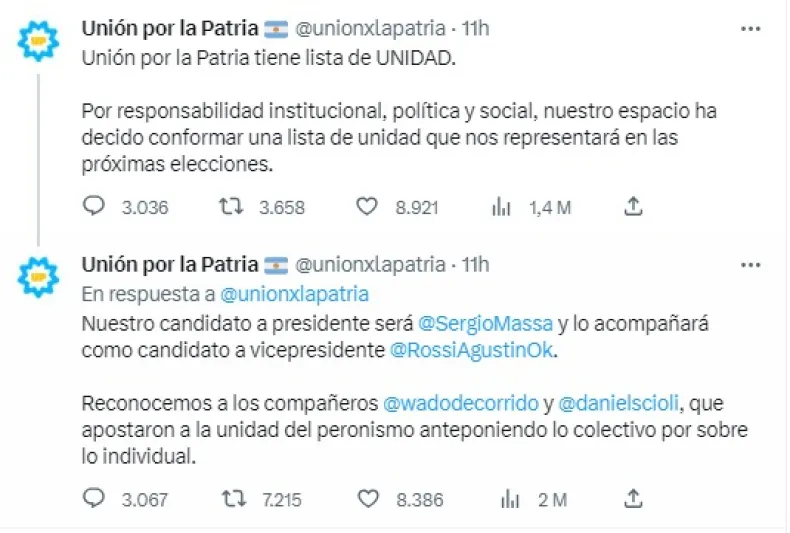Click @unionxlapatria in 'En respuesta a'
Viewport: 790px width, 533px height.
coord(294,294)
